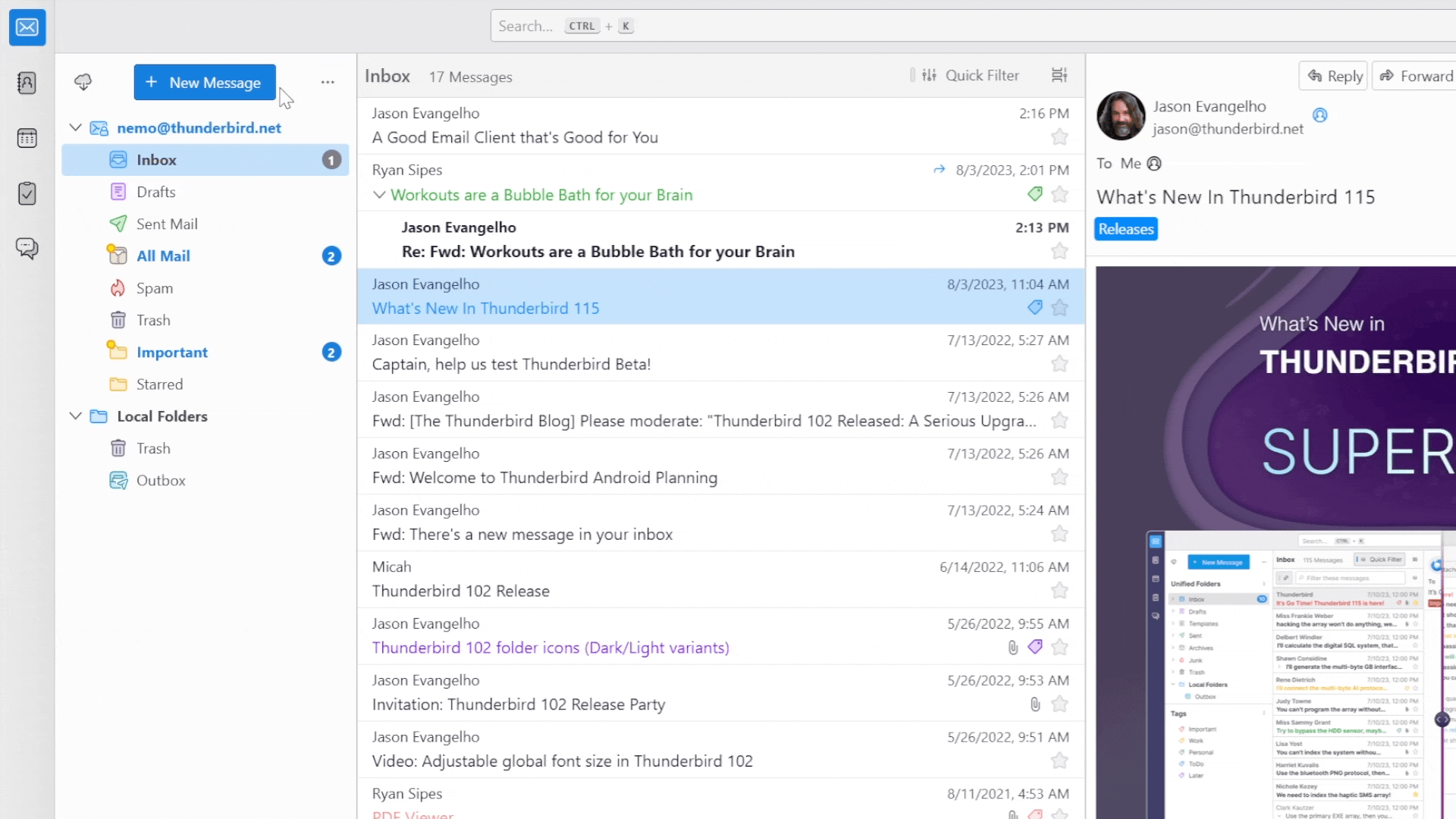Open the Sent Mail folder
This screenshot has width=1456, height=819.
[205, 224]
